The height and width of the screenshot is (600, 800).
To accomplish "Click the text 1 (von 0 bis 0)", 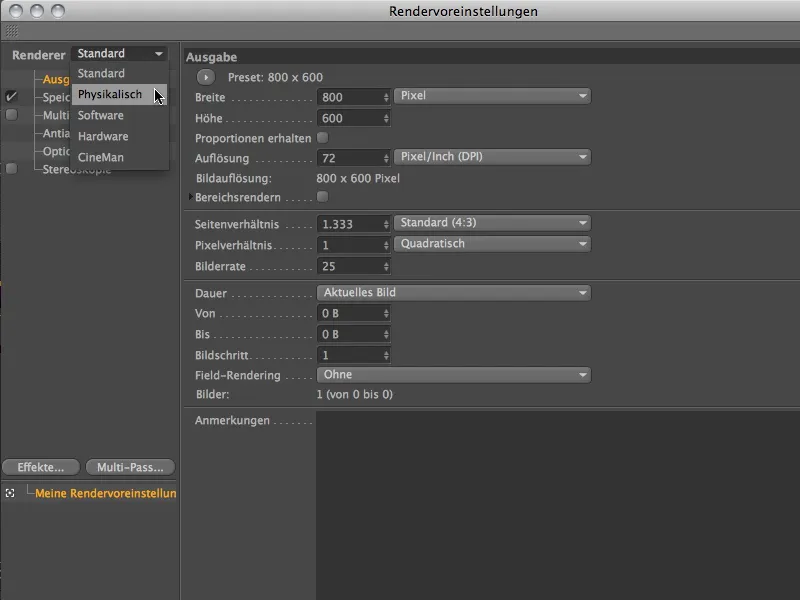I will [355, 394].
